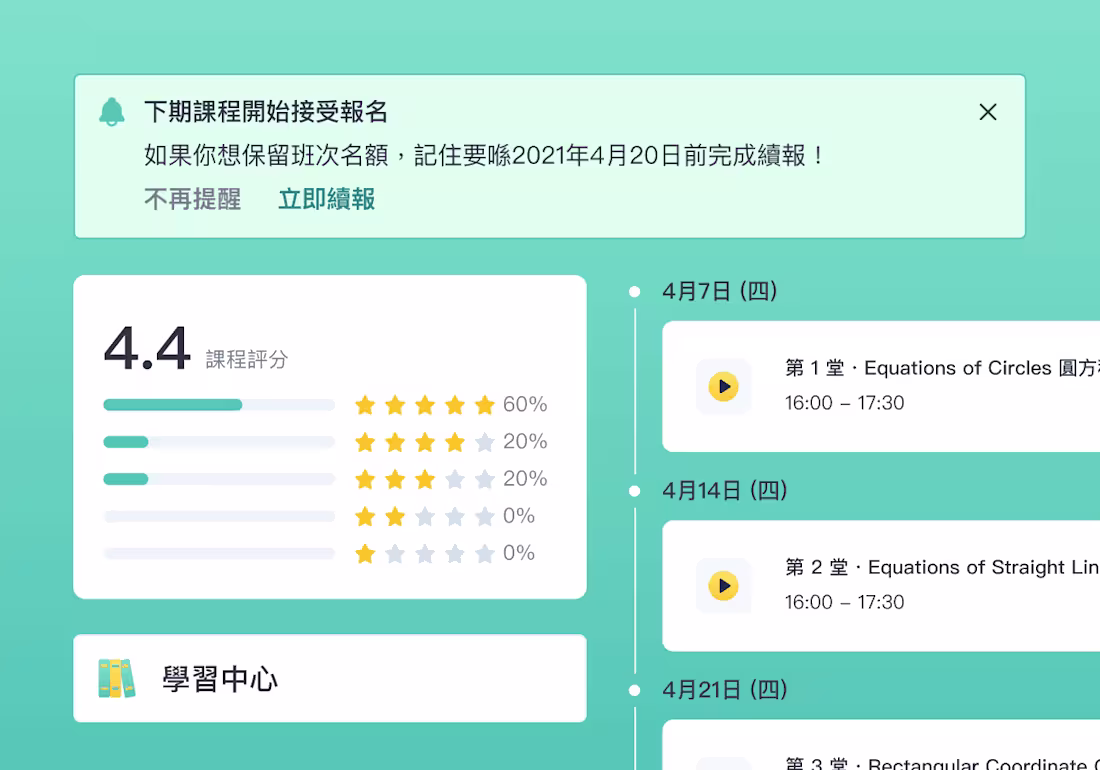Image resolution: width=1100 pixels, height=770 pixels.
Task: Select the fifth star in the rating row
Action: pyautogui.click(x=485, y=404)
